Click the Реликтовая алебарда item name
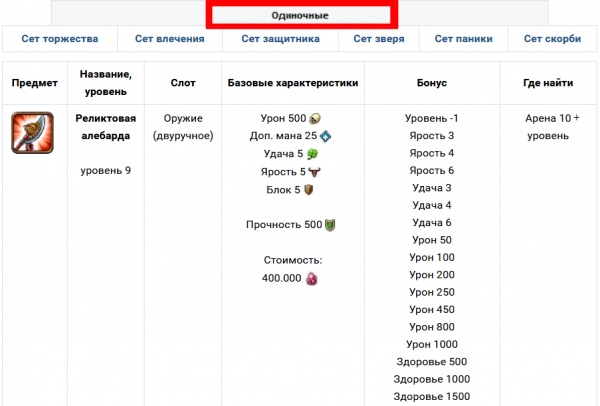This screenshot has width=600, height=406. [103, 126]
